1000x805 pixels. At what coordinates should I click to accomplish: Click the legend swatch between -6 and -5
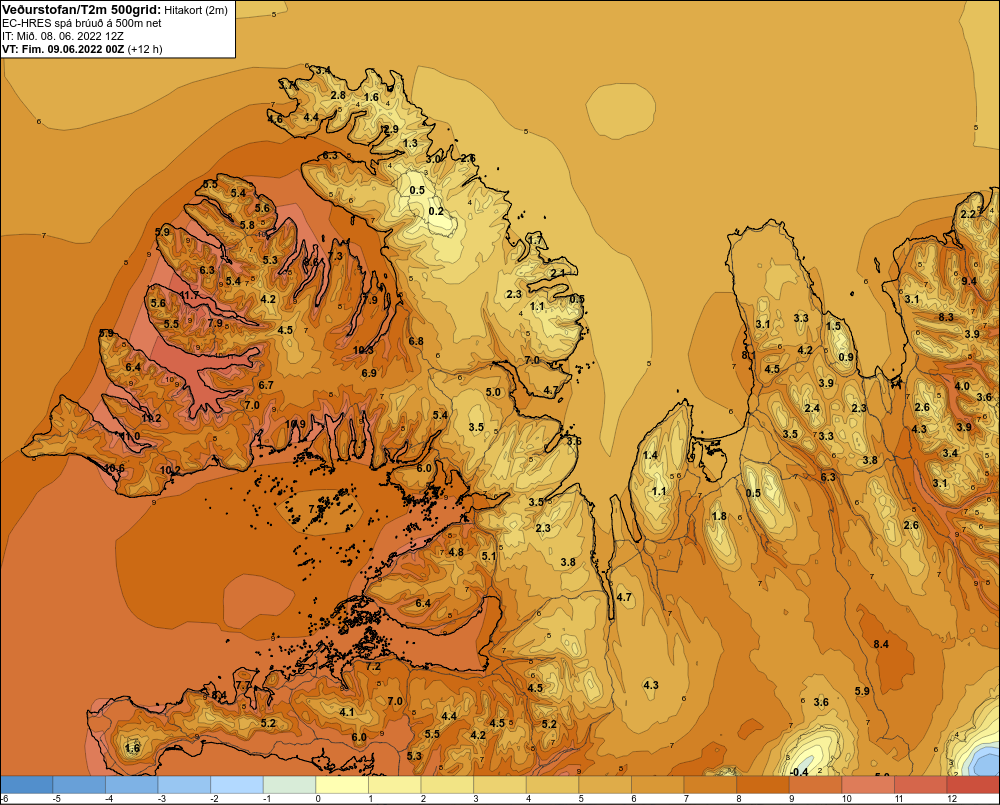27,785
